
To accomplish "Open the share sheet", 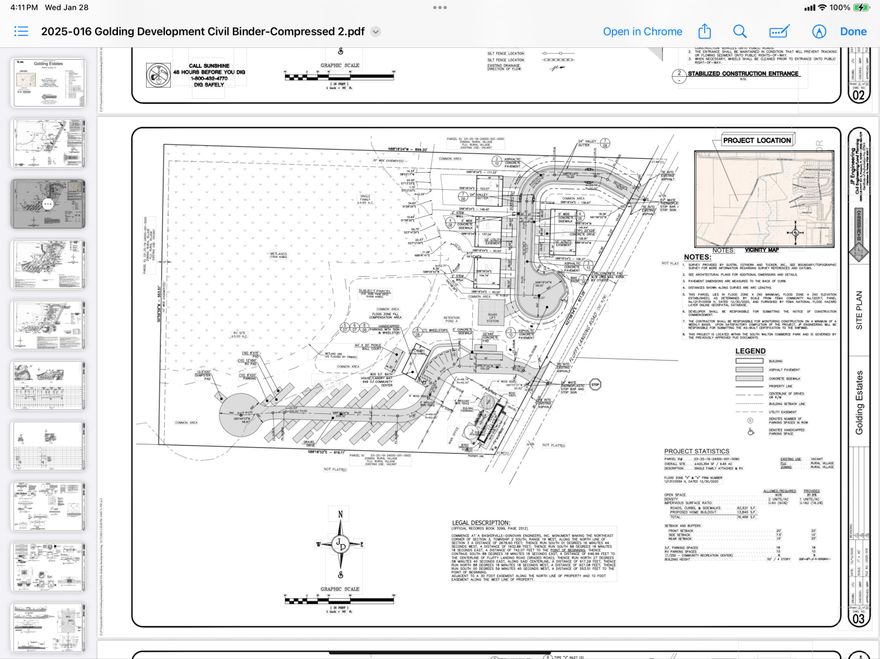I will (704, 31).
